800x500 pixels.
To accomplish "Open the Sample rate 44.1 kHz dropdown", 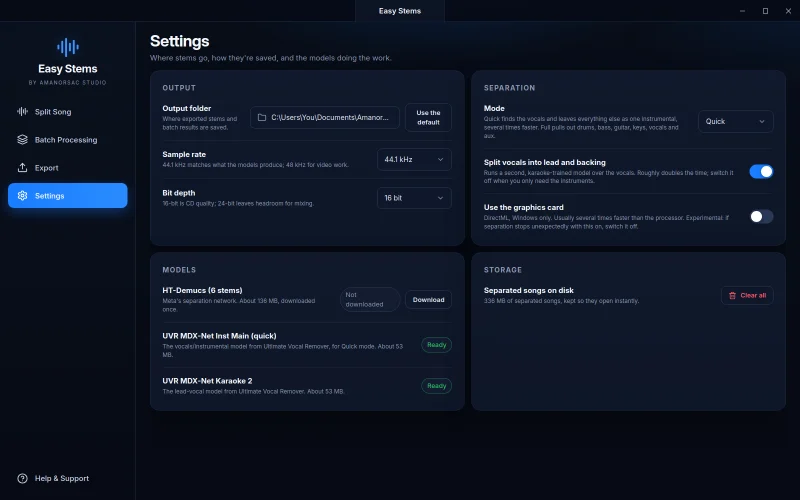I will [414, 159].
